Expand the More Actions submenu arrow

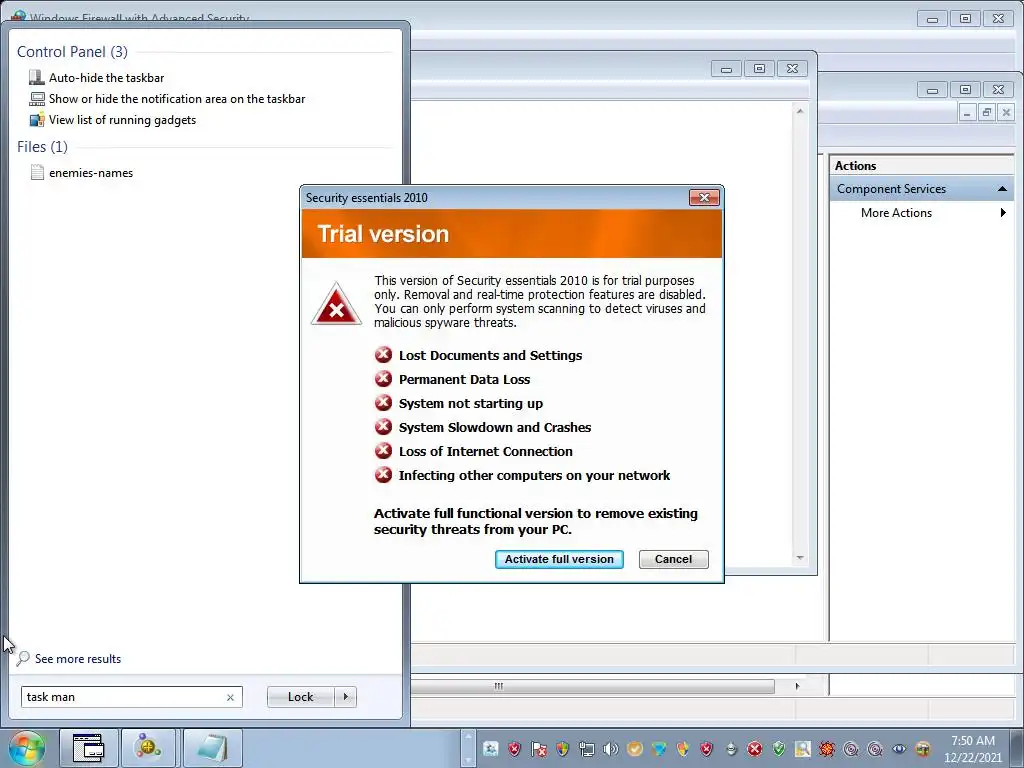coord(1003,213)
